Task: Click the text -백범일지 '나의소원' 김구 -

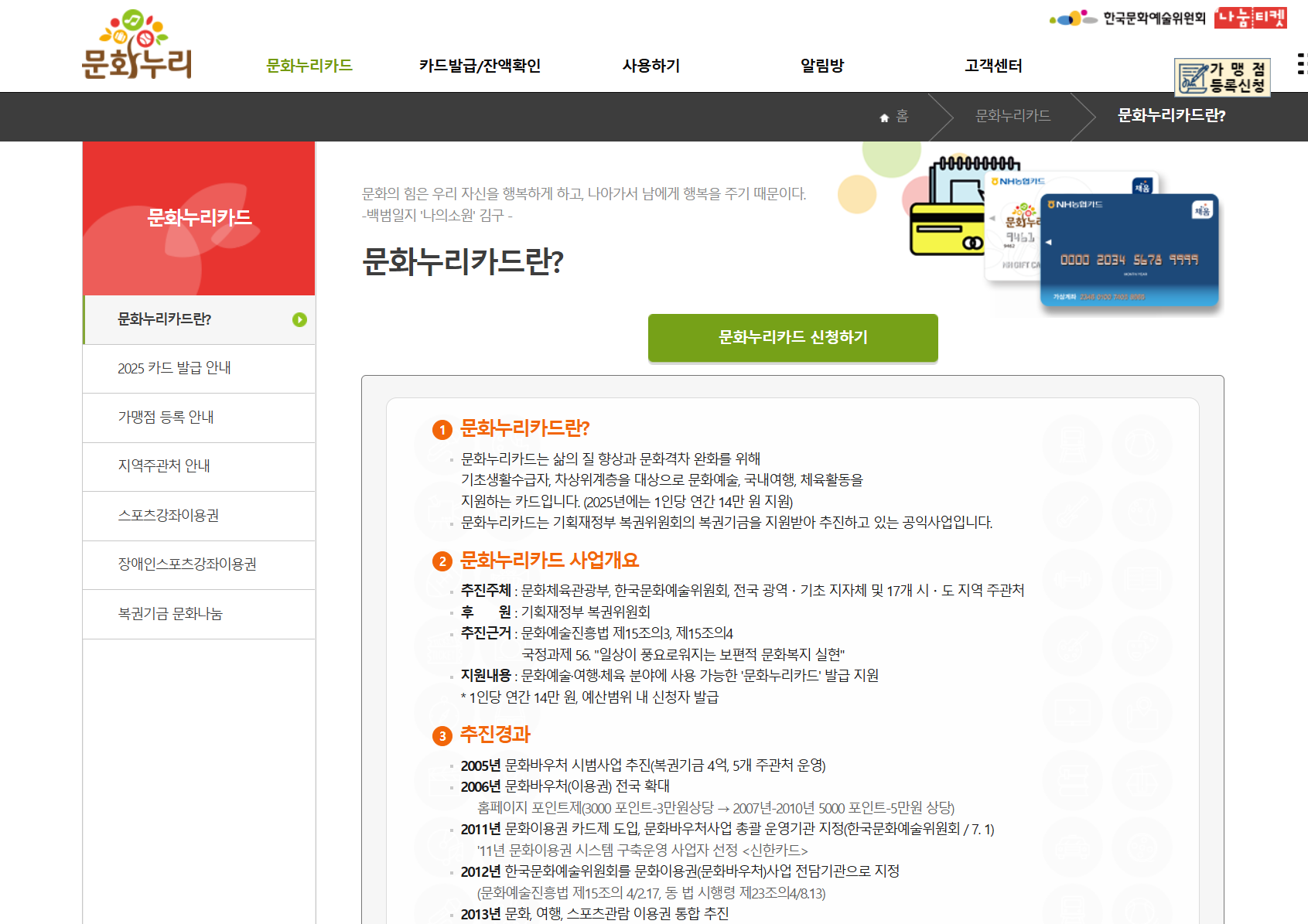Action: pyautogui.click(x=437, y=216)
